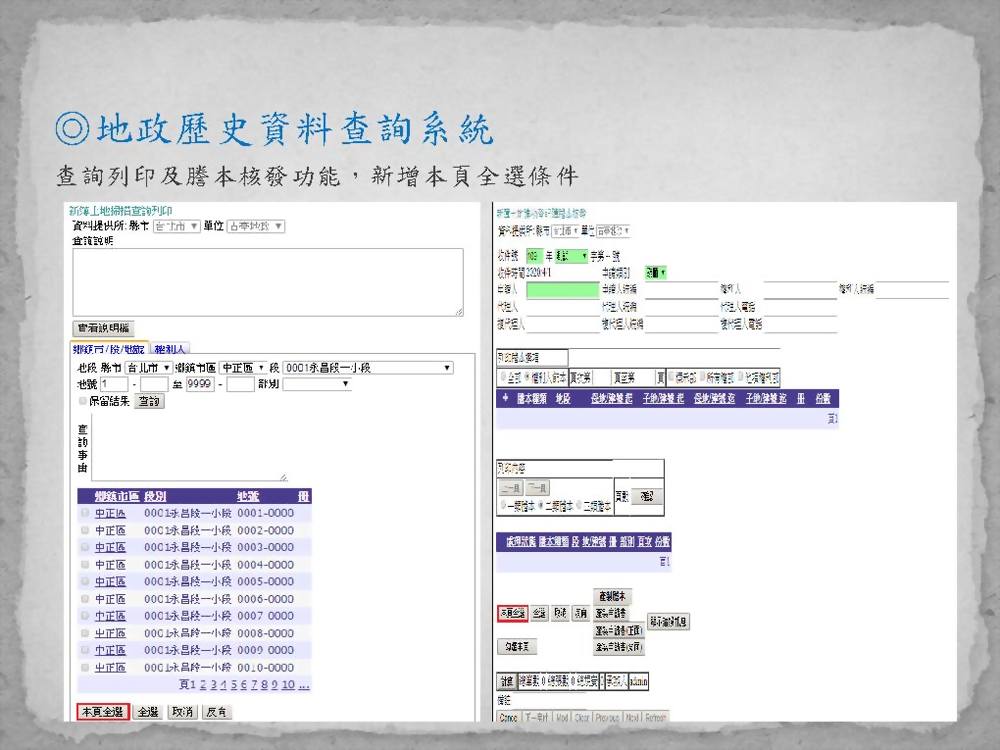Screen dimensions: 1000x750
Task: Click in the 查詢說明 text area
Action: click(267, 282)
